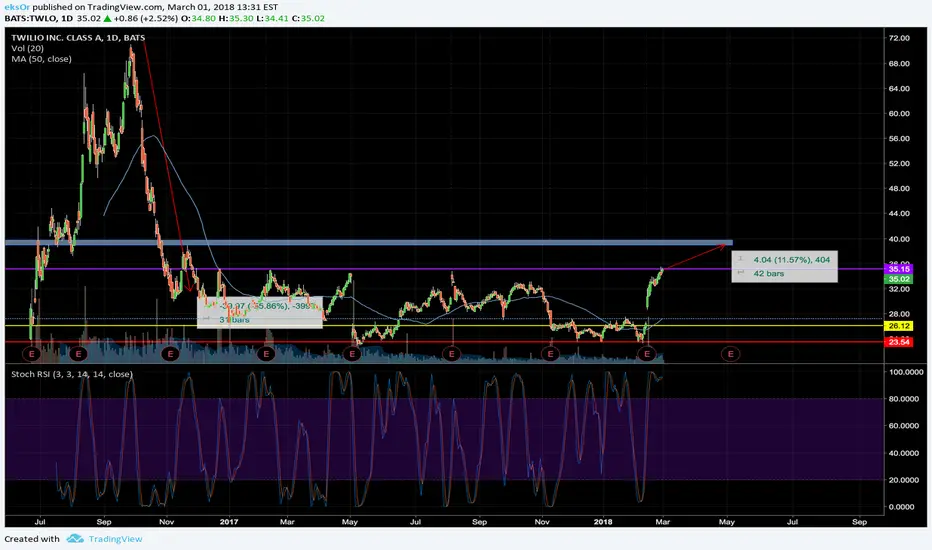The width and height of the screenshot is (932, 550).
Task: Click the earnings E marker between Jul and Sep 2016
Action: [78, 354]
